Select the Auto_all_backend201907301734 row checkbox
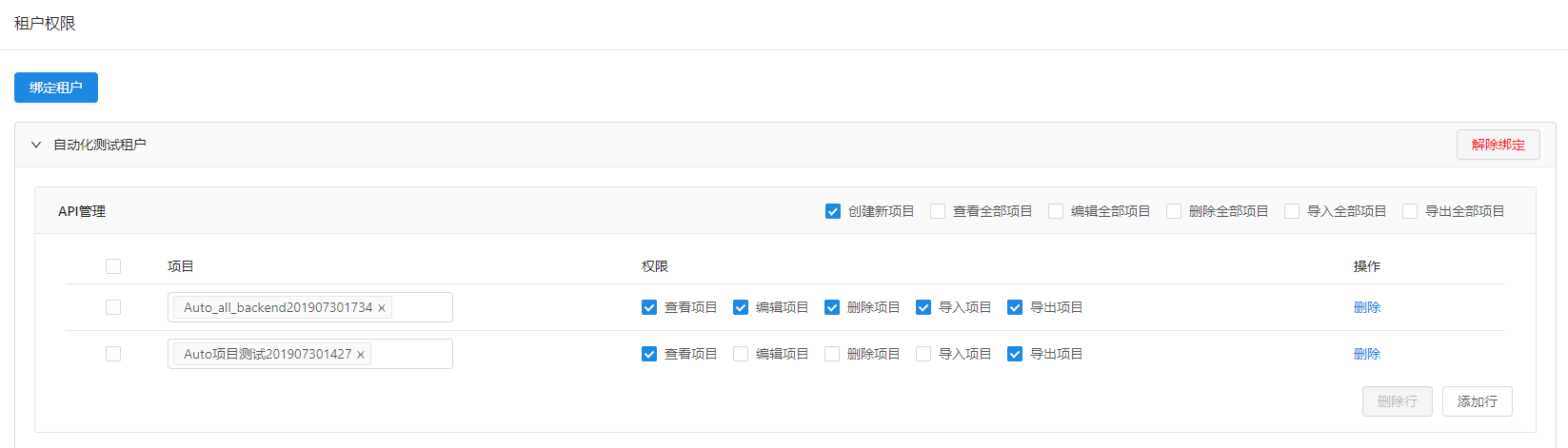Image resolution: width=1568 pixels, height=448 pixels. pos(113,307)
